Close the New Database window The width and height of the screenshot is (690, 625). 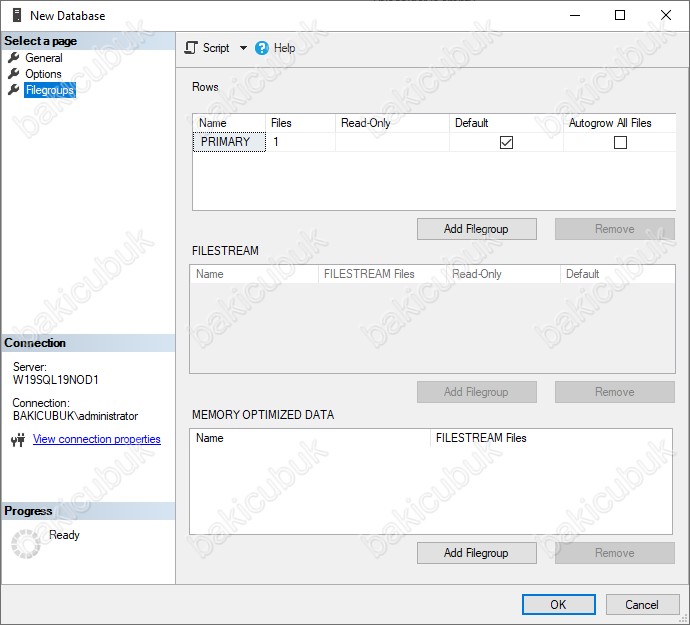[666, 15]
